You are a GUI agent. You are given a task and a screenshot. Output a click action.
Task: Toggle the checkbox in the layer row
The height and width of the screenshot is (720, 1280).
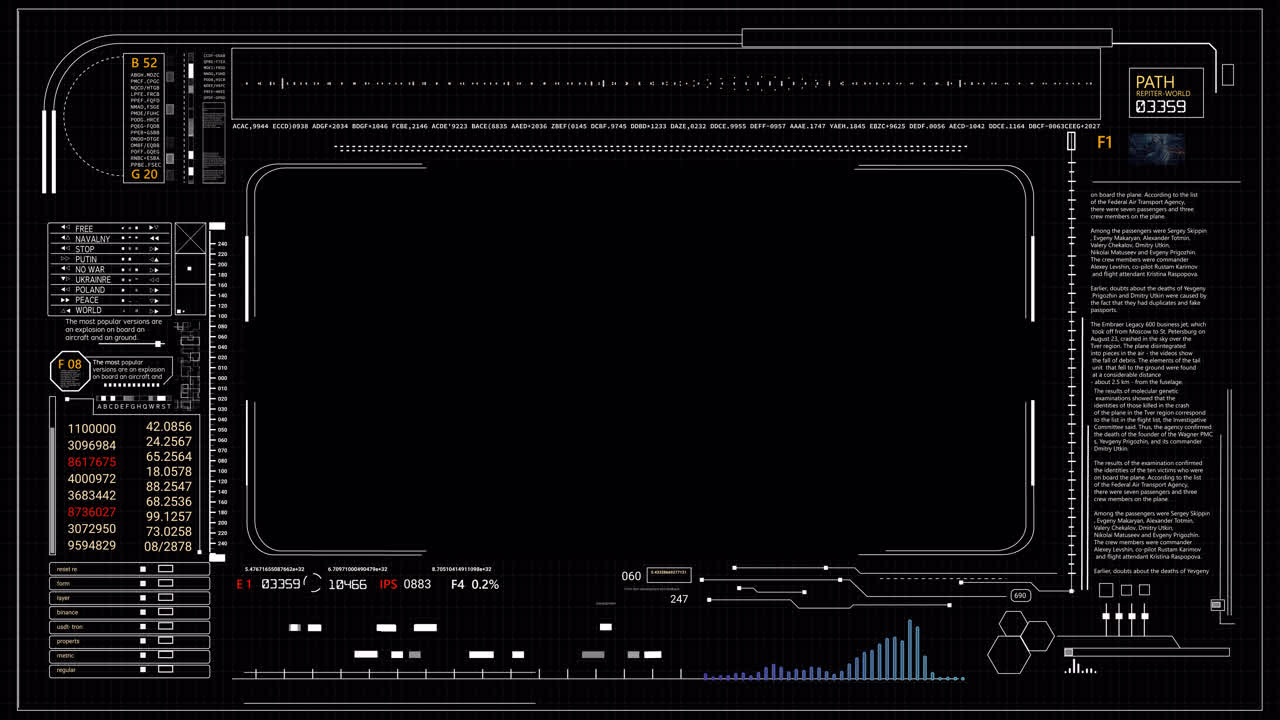(x=143, y=598)
